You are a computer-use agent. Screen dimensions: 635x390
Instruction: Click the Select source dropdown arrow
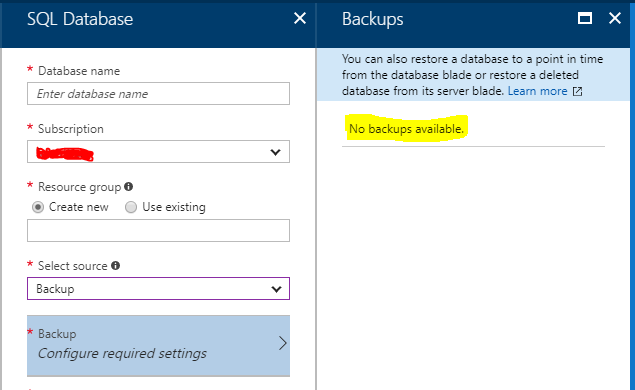click(x=276, y=289)
